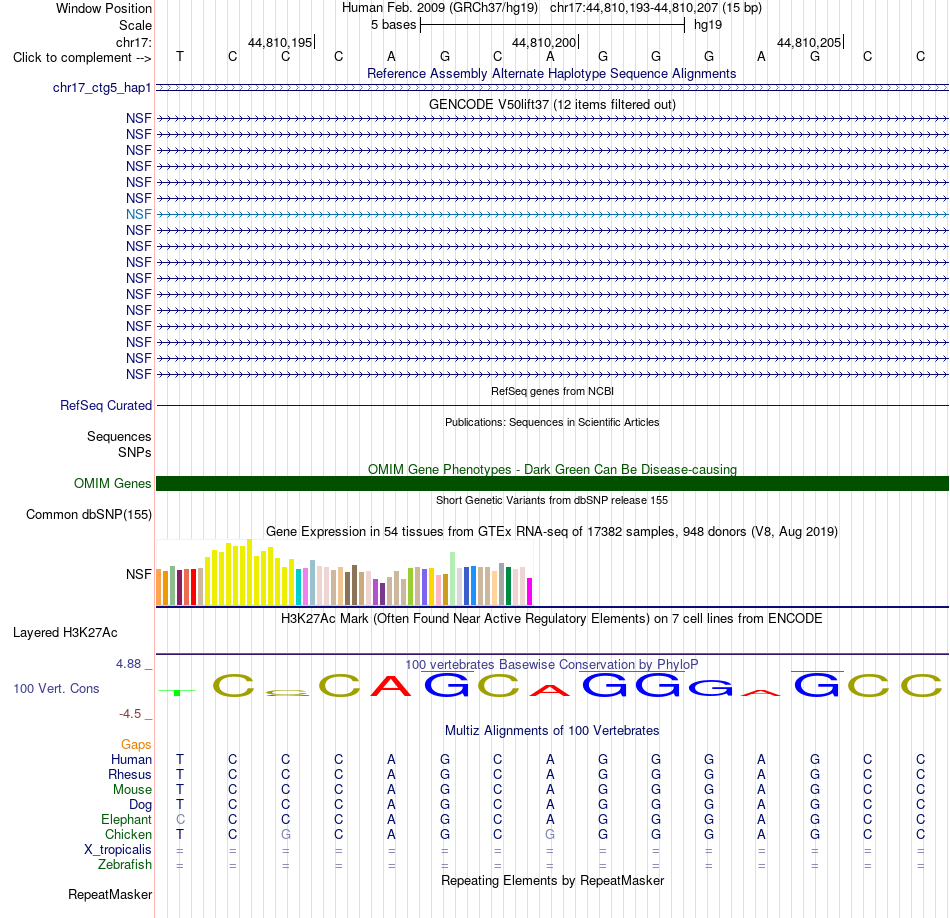This screenshot has width=950, height=918.
Task: Click the chr17_ctg5_hap1 track label
Action: [102, 88]
